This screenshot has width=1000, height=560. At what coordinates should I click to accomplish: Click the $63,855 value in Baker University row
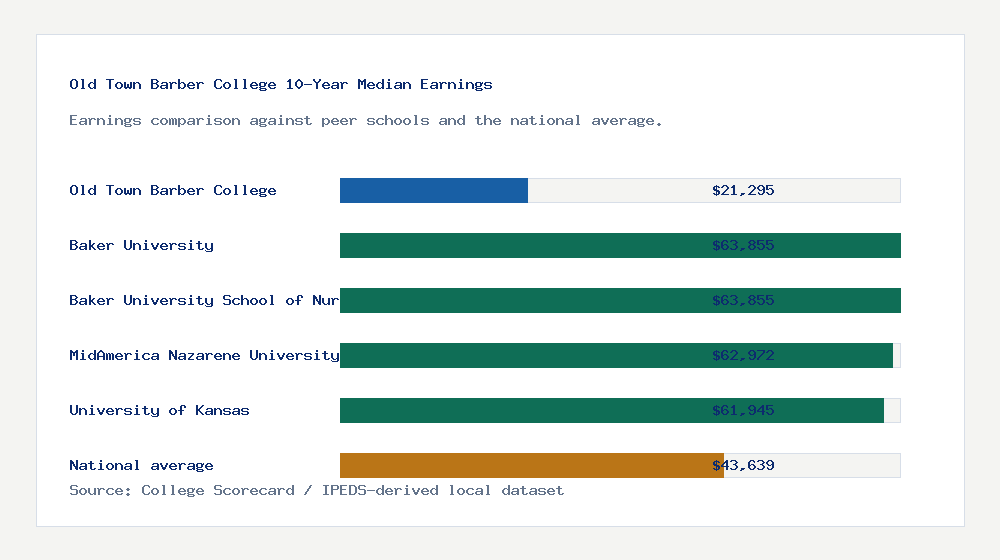pos(743,245)
